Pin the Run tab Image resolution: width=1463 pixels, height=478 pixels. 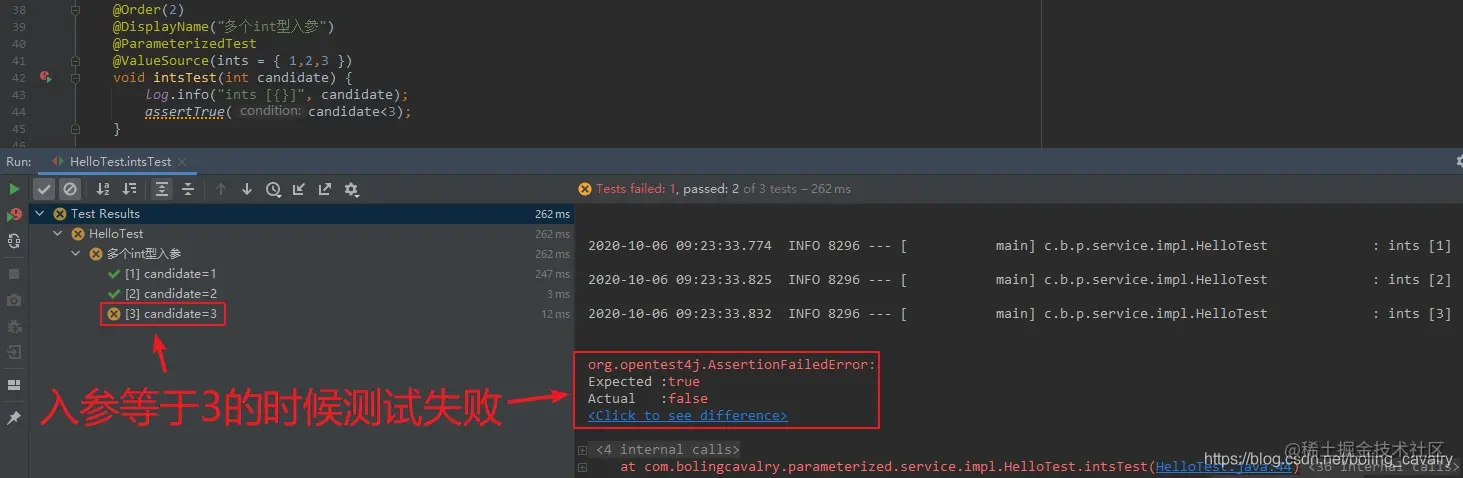pyautogui.click(x=14, y=418)
